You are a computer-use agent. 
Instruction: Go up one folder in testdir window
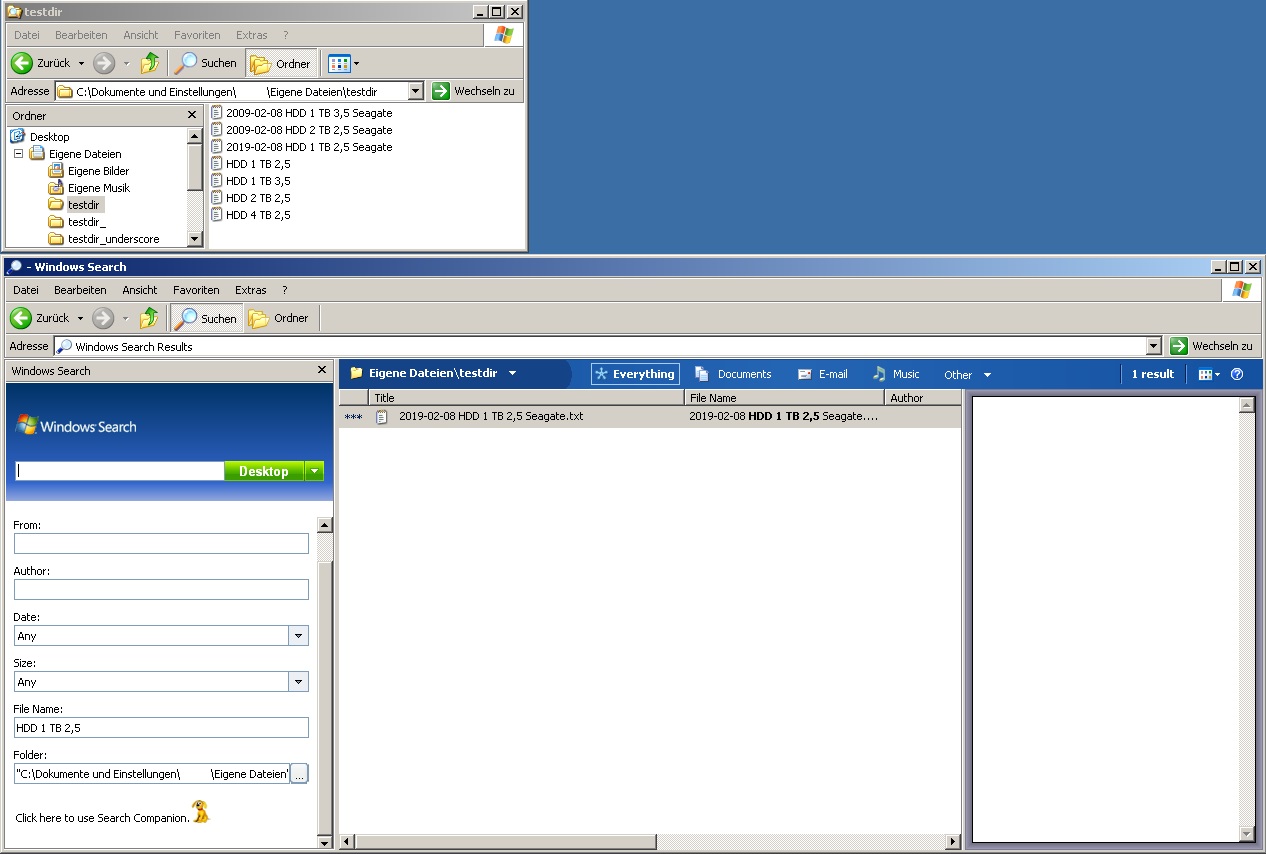[150, 63]
